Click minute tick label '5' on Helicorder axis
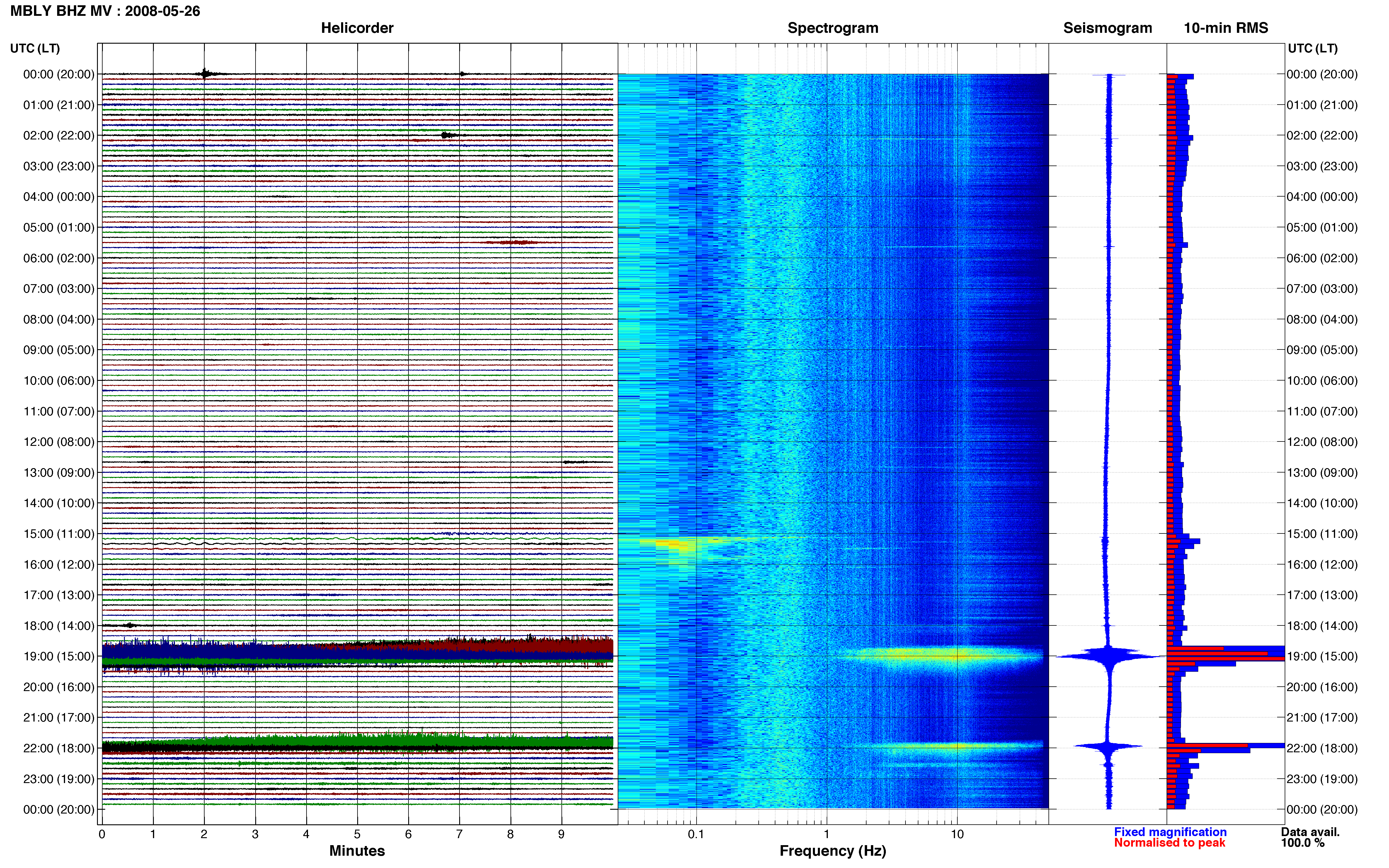 357,834
